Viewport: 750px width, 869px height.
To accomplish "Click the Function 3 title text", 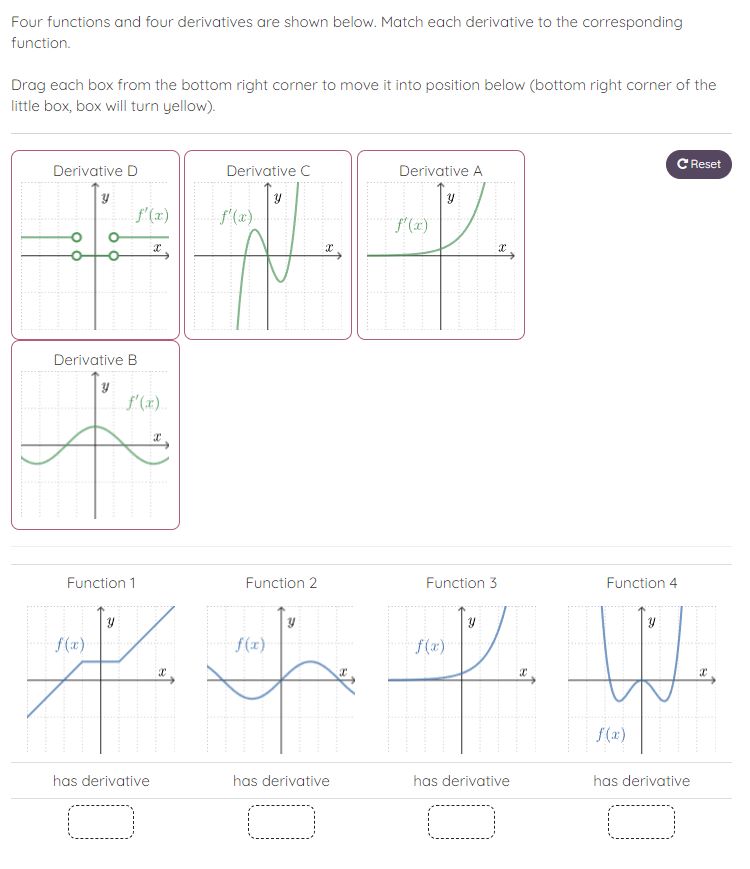I will tap(461, 583).
